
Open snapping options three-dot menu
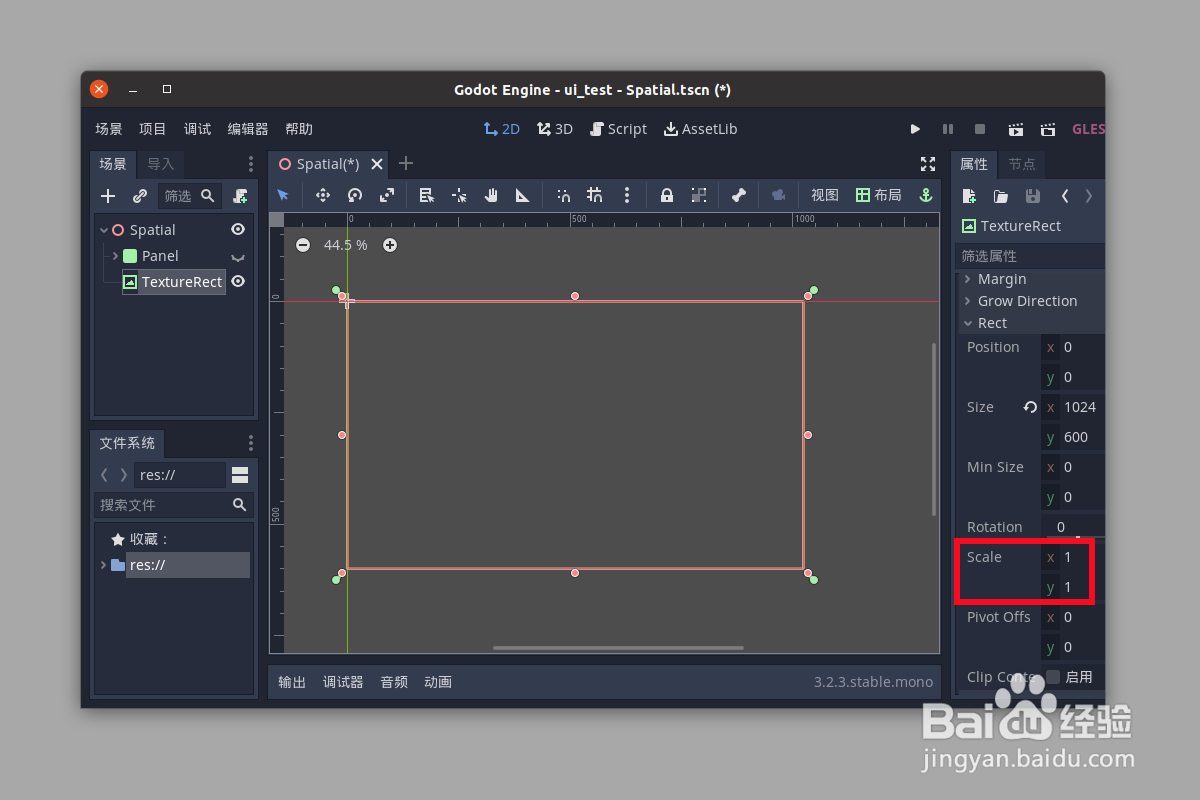pos(627,195)
